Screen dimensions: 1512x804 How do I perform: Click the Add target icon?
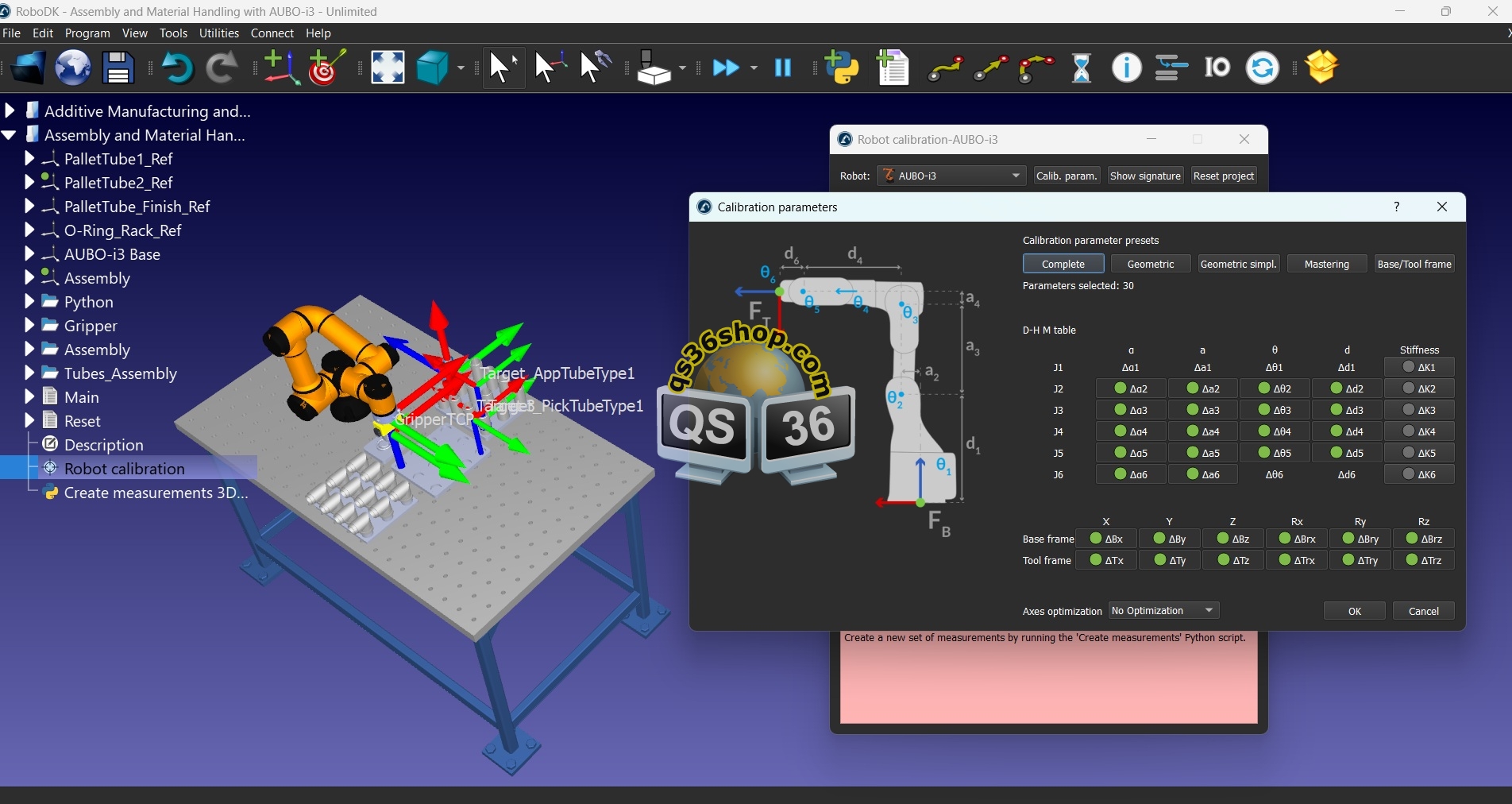coord(326,68)
